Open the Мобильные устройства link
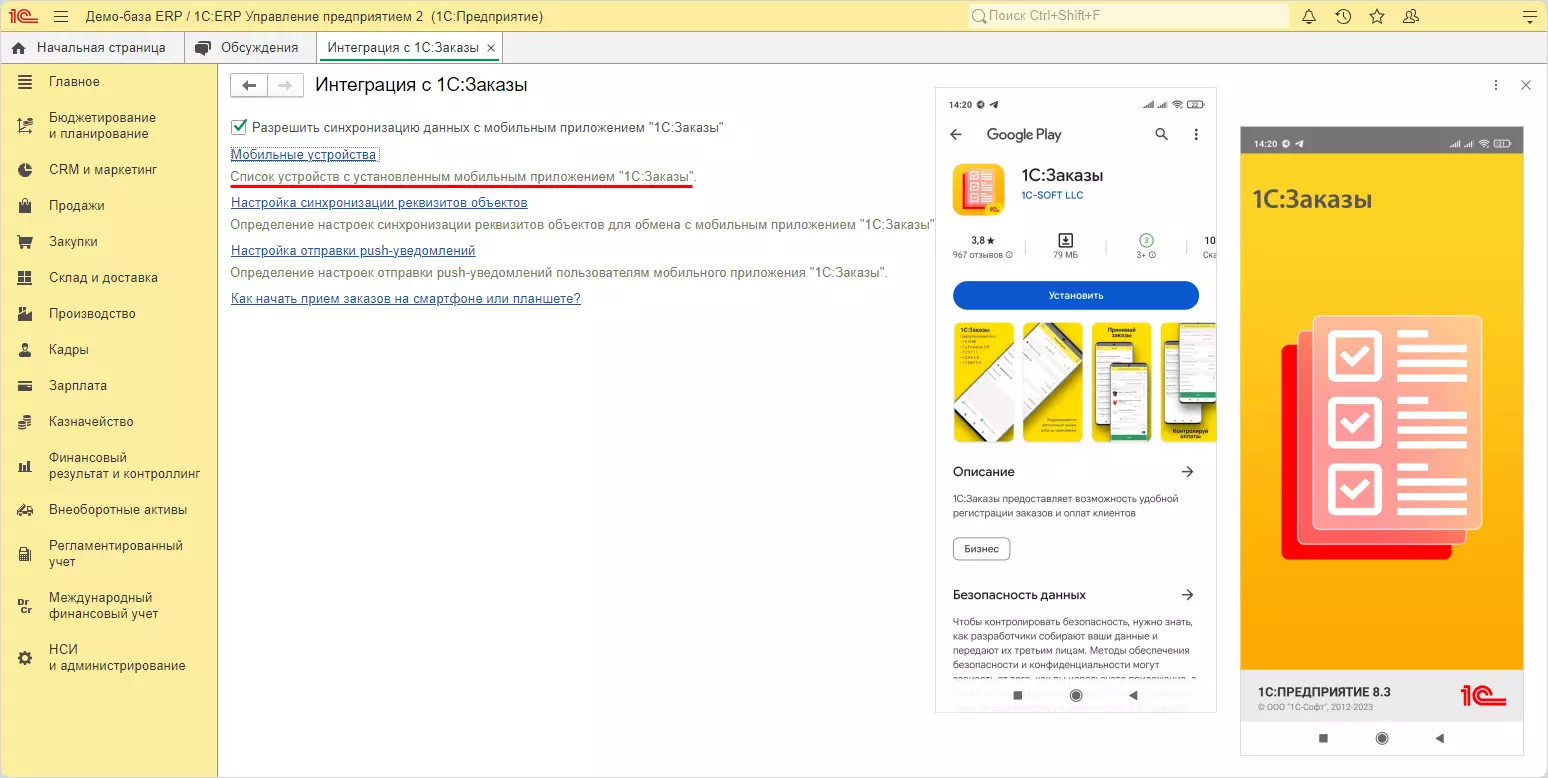The image size is (1548, 778). click(304, 155)
